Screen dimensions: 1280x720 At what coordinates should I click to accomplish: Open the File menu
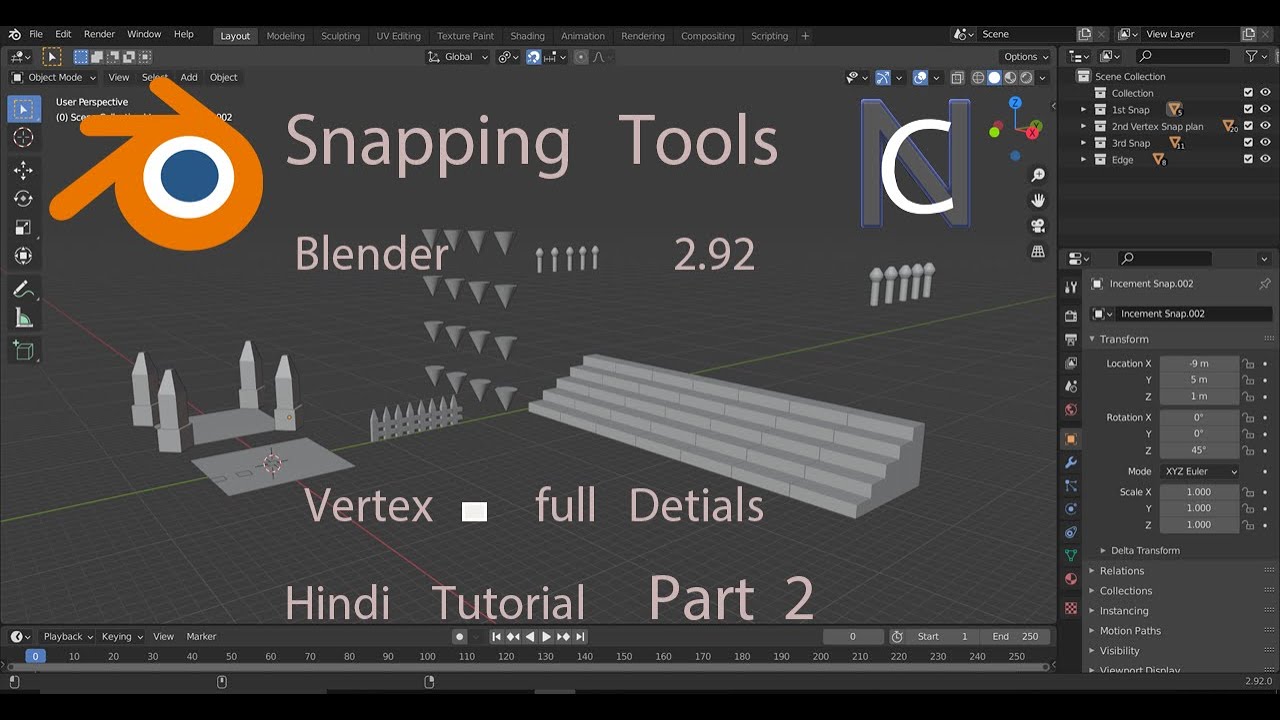pyautogui.click(x=36, y=34)
